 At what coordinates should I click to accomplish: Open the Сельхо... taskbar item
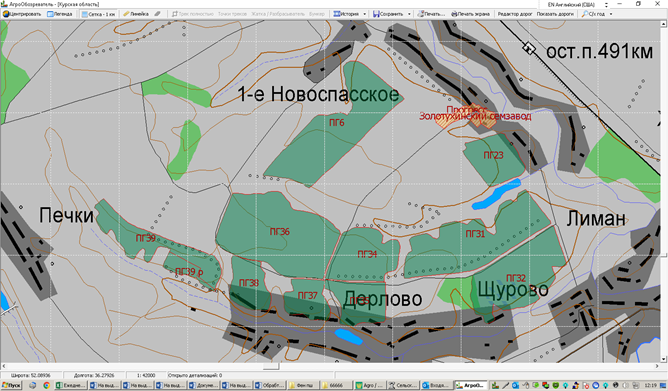[x=403, y=385]
